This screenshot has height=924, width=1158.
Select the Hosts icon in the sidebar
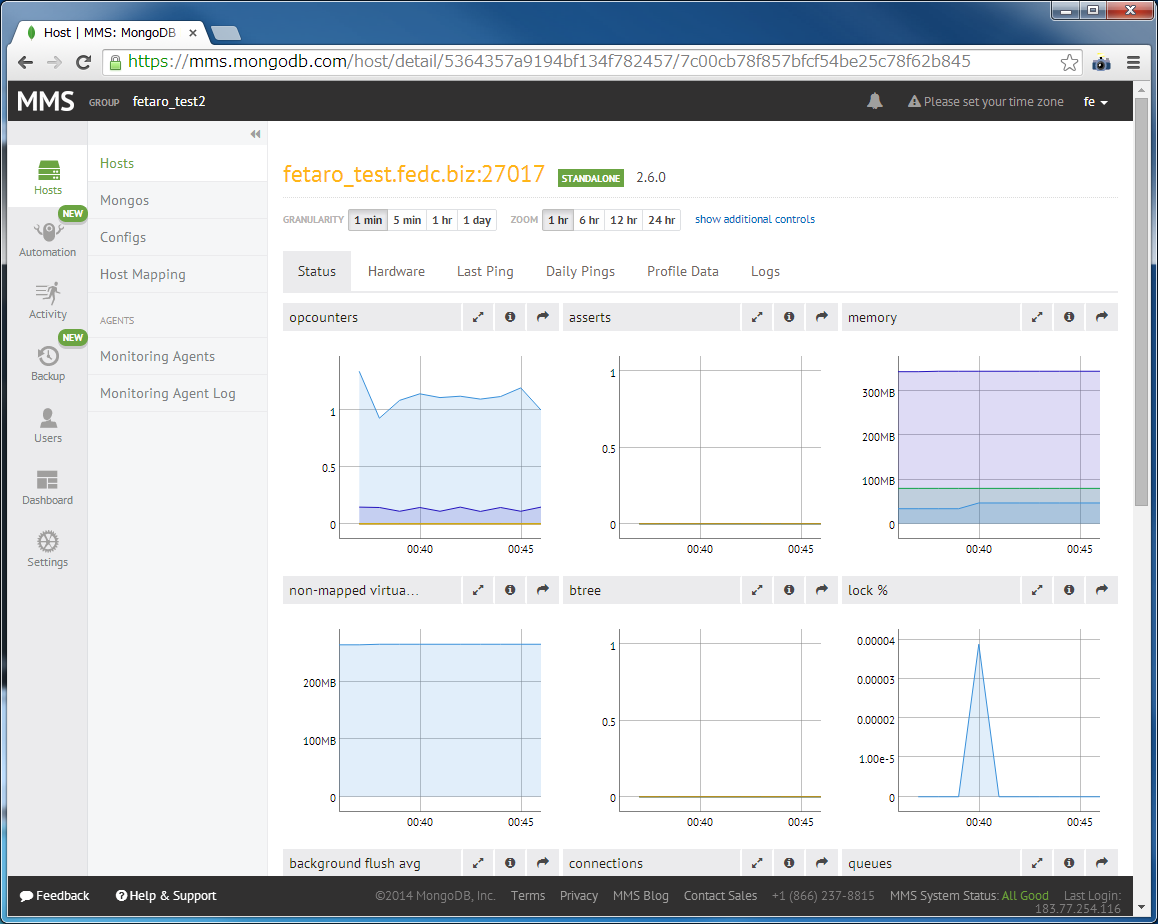coord(47,175)
